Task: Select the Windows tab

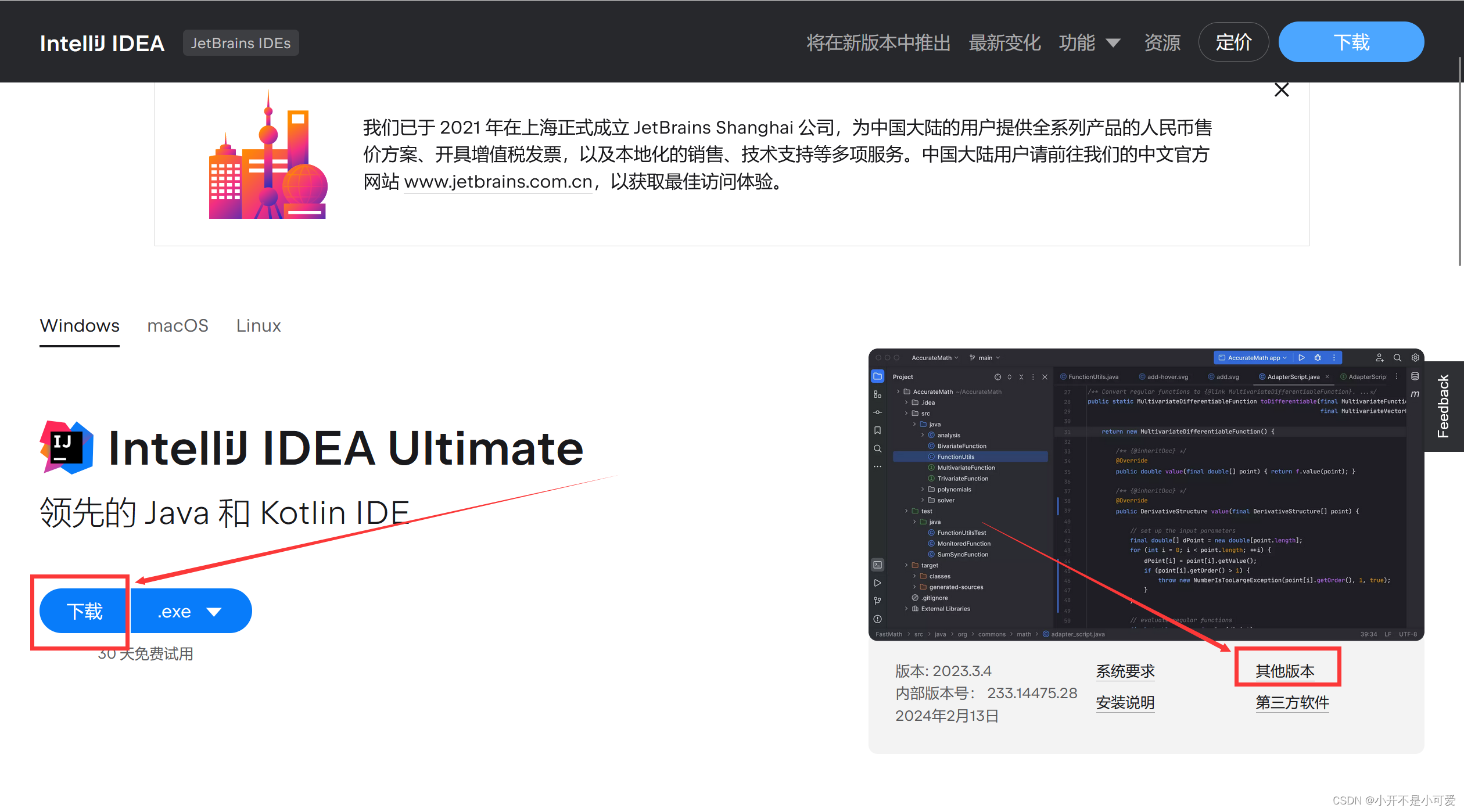Action: pos(80,326)
